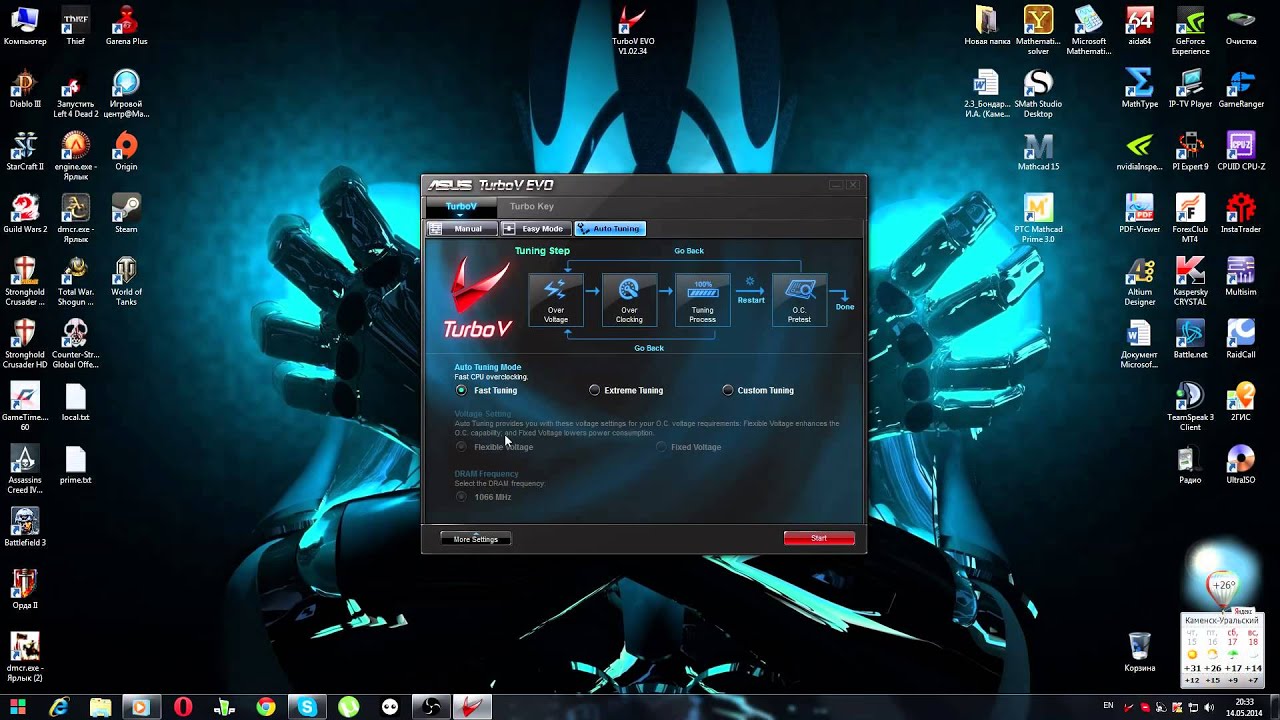Click the More Settings button
This screenshot has width=1280, height=720.
476,539
